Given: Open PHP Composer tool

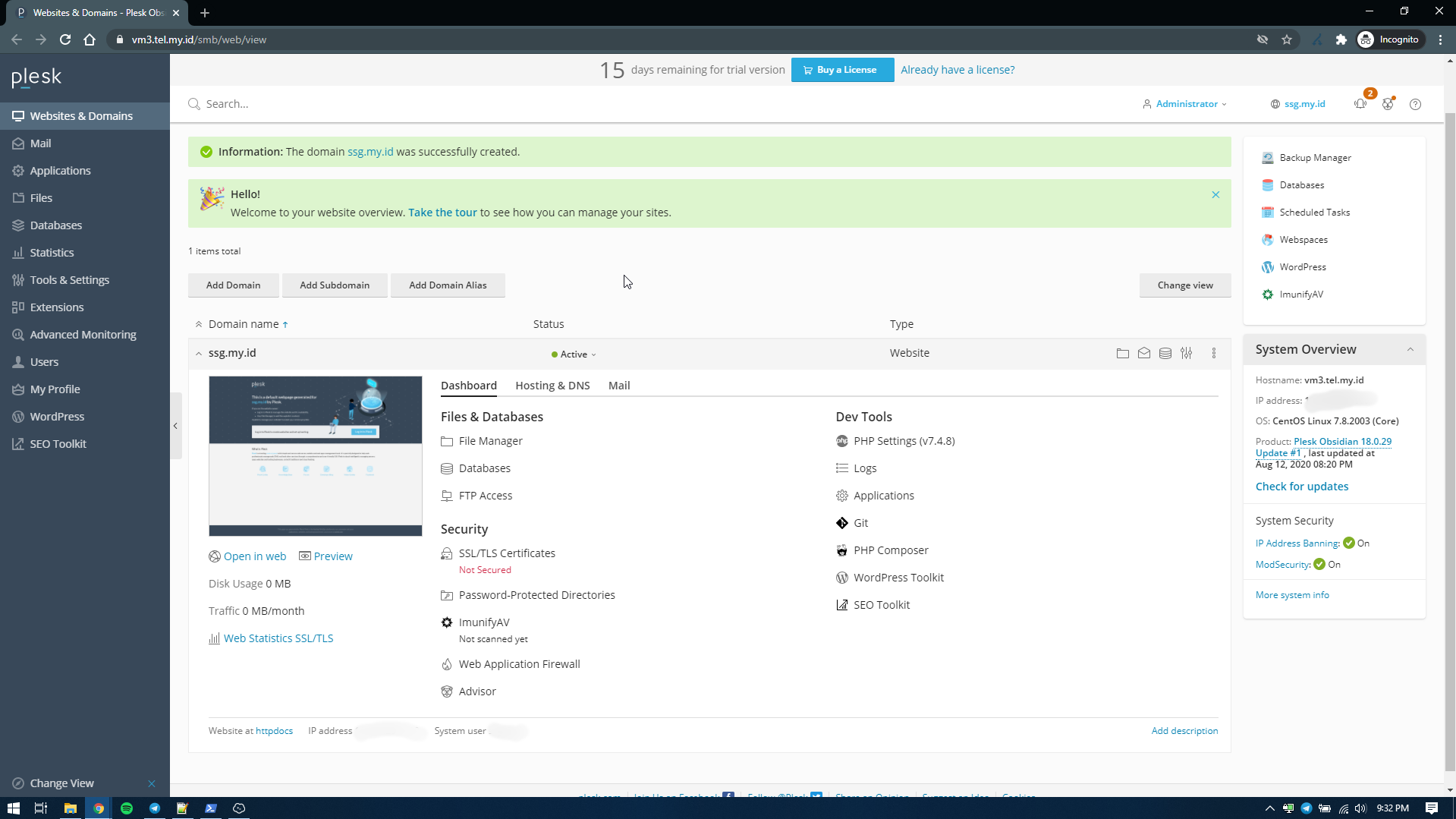Looking at the screenshot, I should 891,550.
